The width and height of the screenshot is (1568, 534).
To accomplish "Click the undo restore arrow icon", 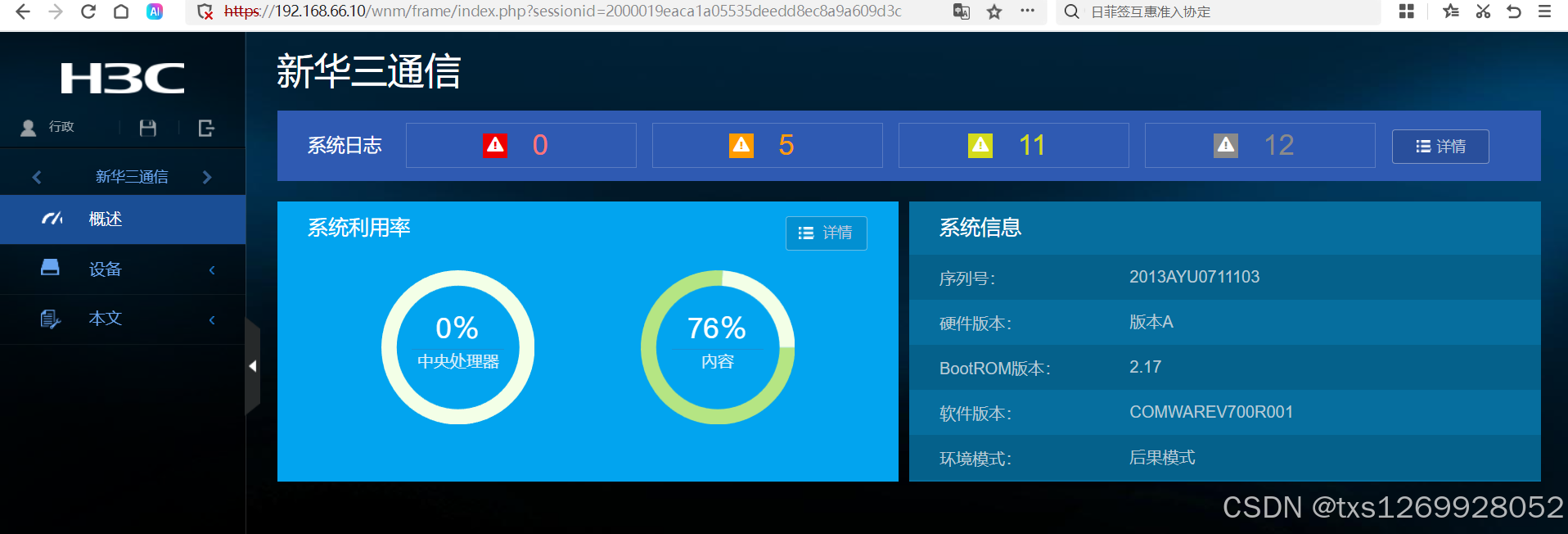I will tap(1514, 11).
